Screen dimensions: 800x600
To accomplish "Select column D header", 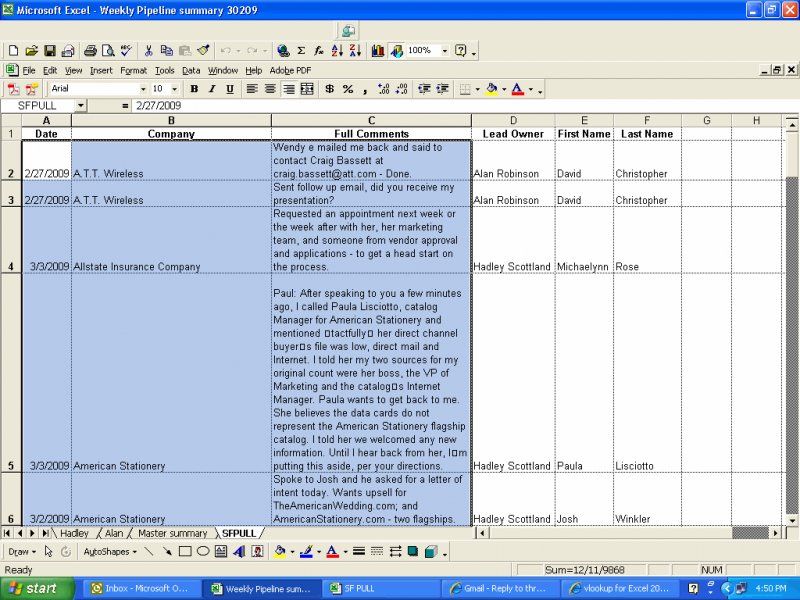I will point(513,120).
